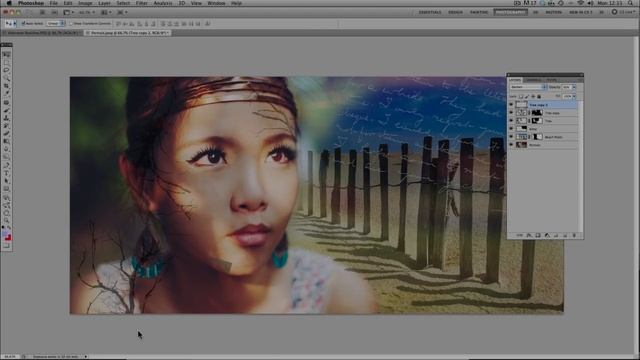Select the Crop tool
Image resolution: width=640 pixels, height=360 pixels.
pos(7,86)
